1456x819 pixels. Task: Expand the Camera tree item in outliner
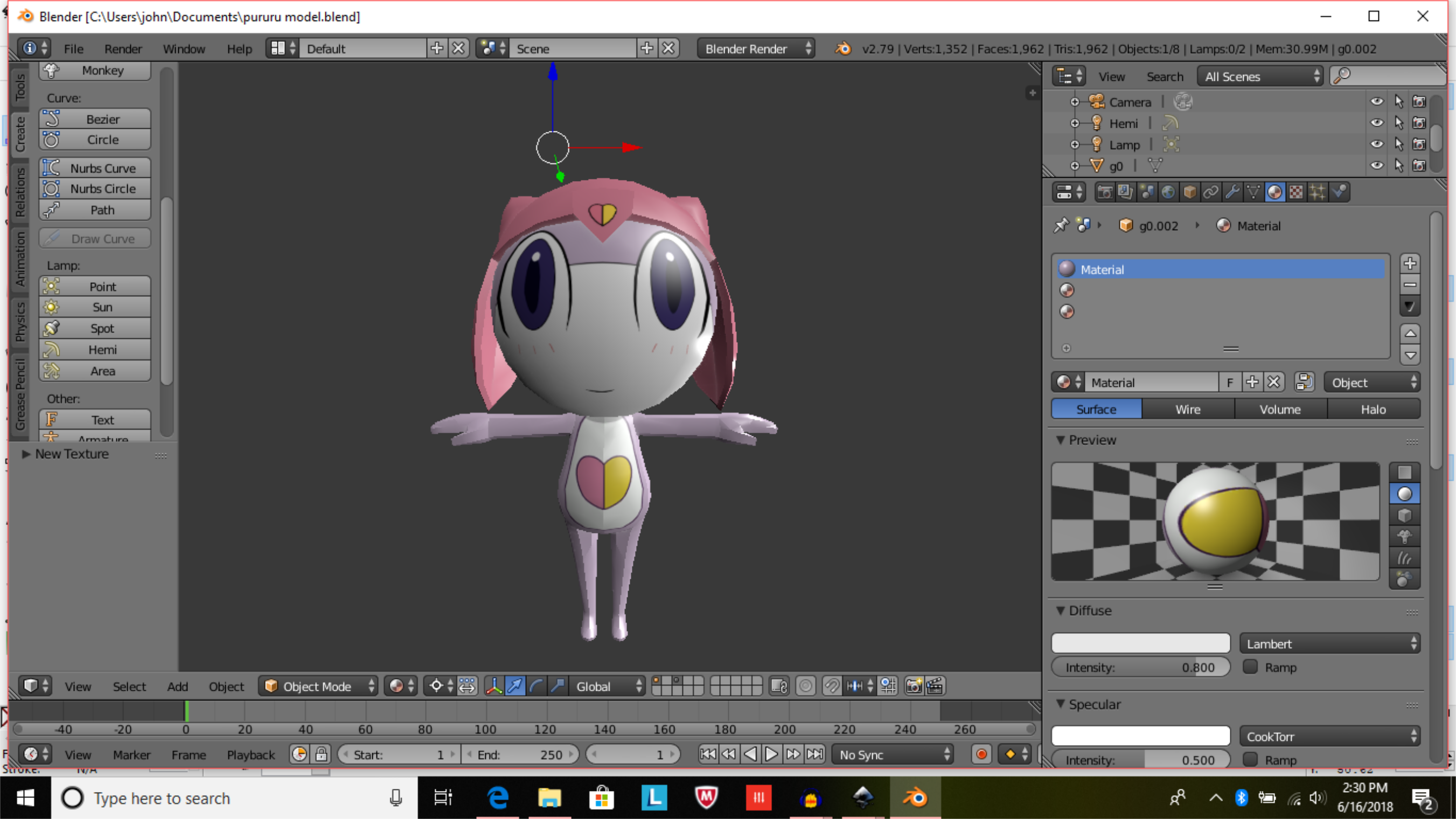1075,102
